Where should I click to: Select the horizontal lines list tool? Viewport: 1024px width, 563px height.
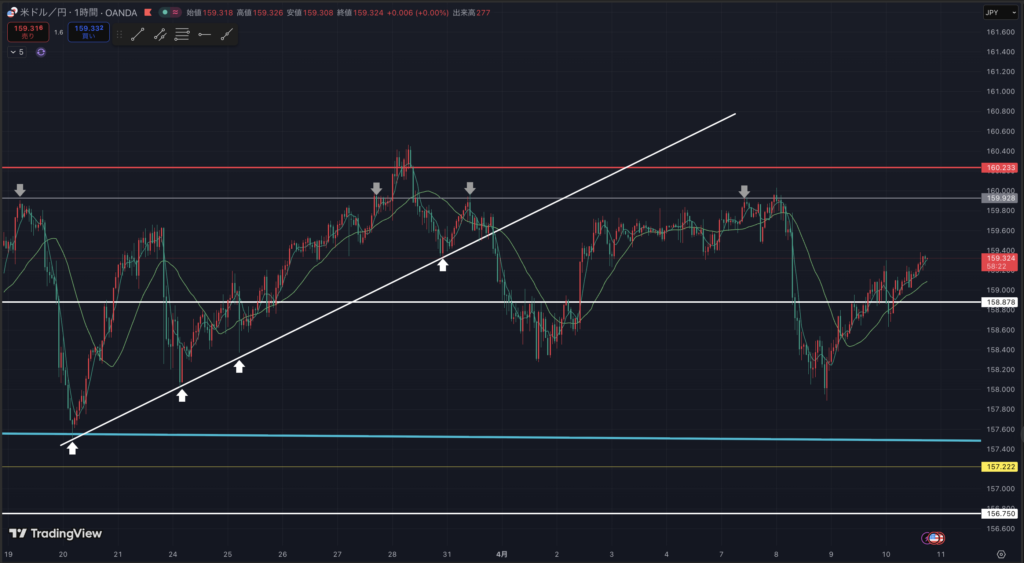point(182,34)
